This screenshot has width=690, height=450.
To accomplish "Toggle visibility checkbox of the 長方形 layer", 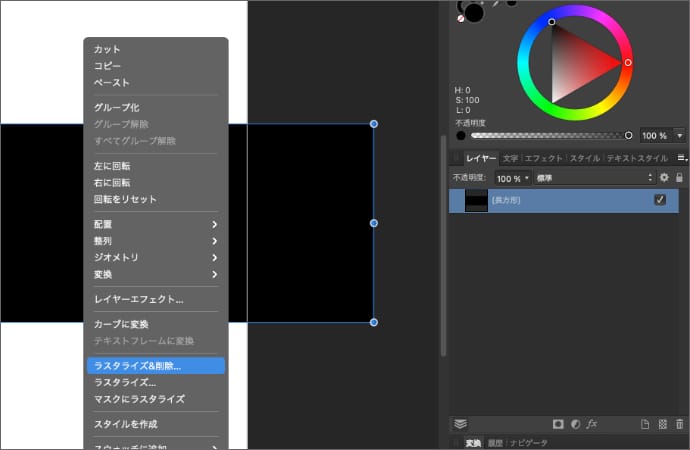I will [x=660, y=200].
